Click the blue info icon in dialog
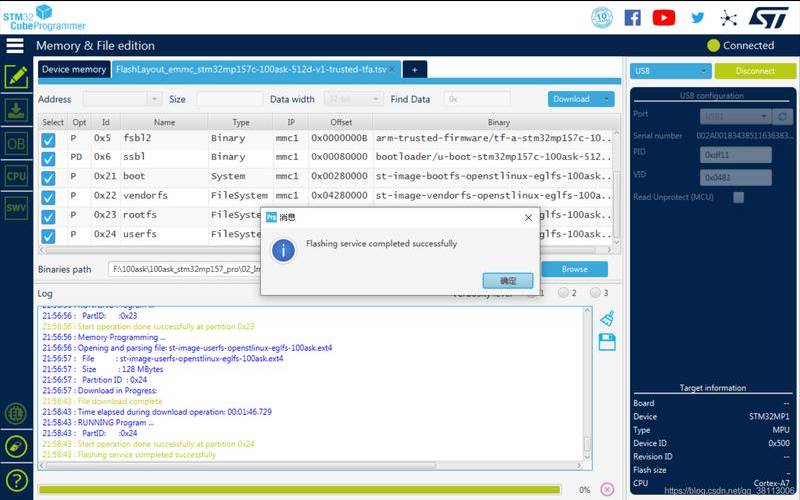This screenshot has width=800, height=500. coord(283,251)
